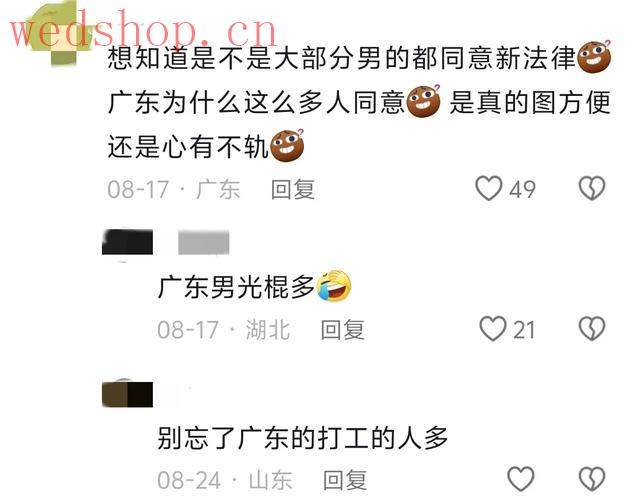Open avatar of the 湖北 replier
The width and height of the screenshot is (640, 501).
pyautogui.click(x=127, y=243)
